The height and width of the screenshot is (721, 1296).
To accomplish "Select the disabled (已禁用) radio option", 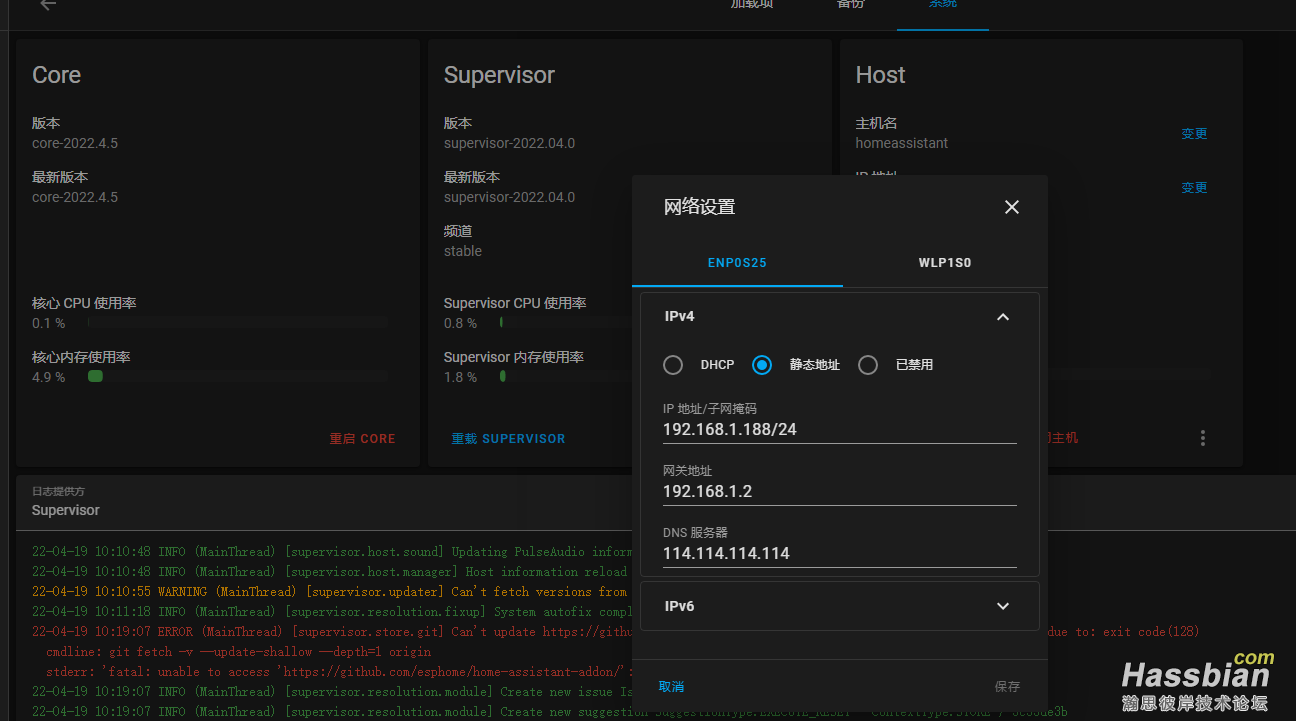I will pyautogui.click(x=868, y=365).
